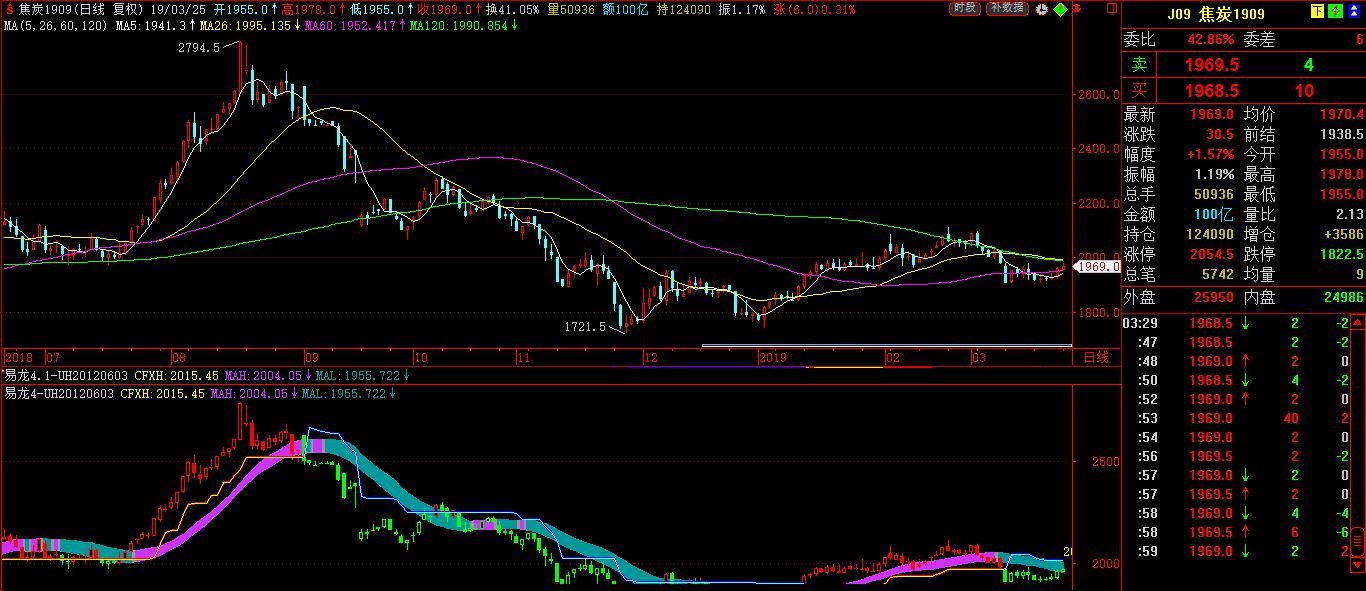Click the 2019 year marker on time axis
The width and height of the screenshot is (1366, 591).
[772, 357]
